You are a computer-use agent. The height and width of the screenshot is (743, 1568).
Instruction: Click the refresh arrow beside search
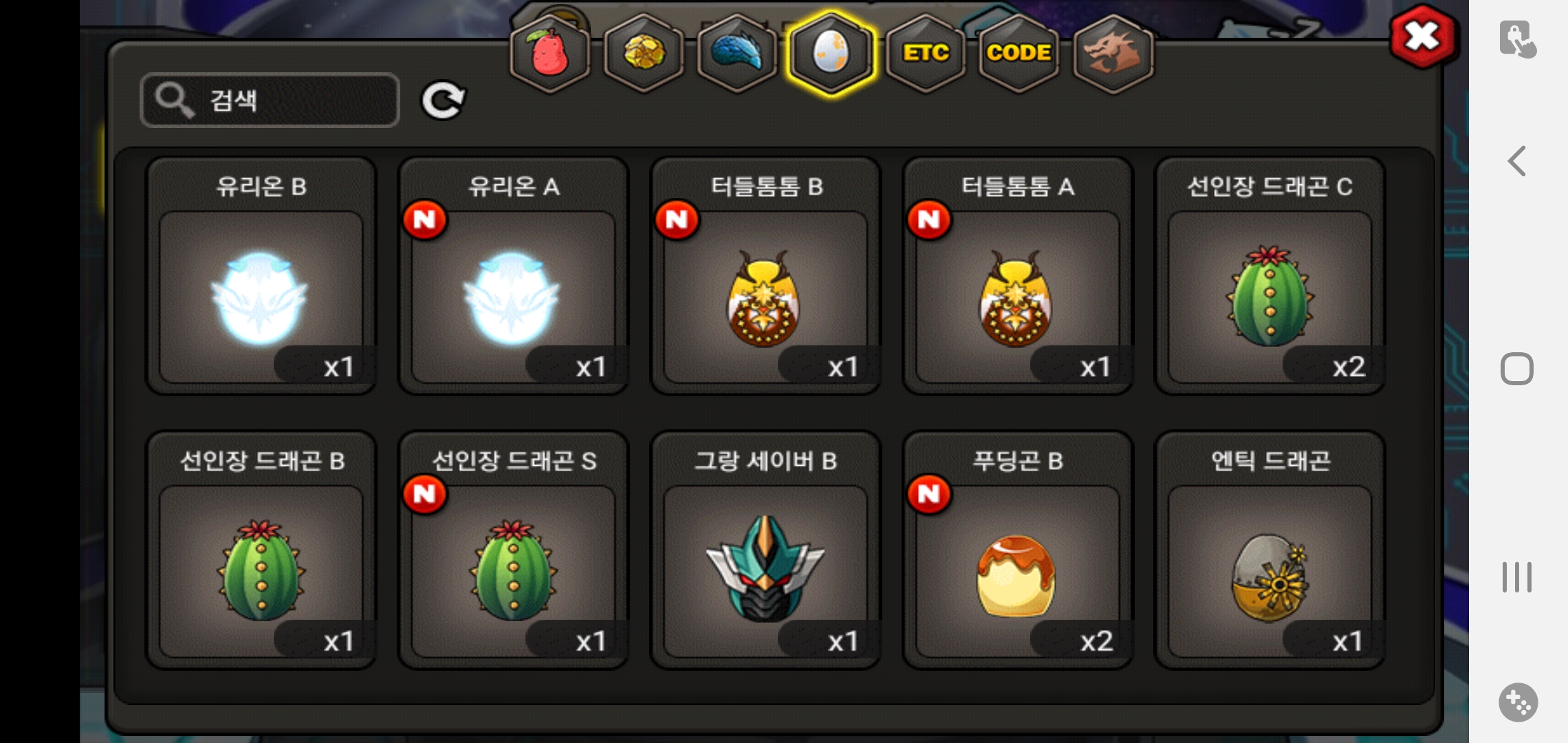443,101
